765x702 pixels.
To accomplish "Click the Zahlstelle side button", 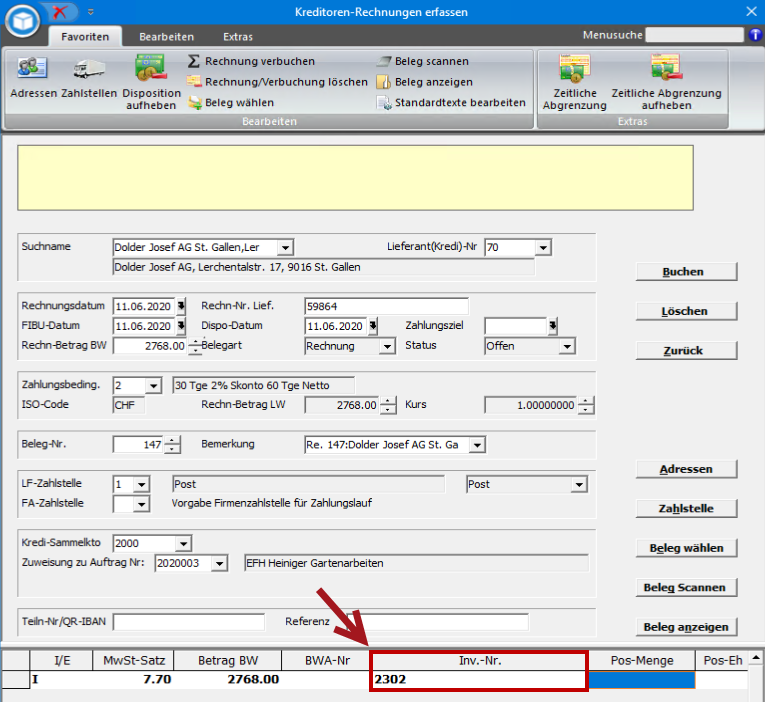I will tap(686, 509).
